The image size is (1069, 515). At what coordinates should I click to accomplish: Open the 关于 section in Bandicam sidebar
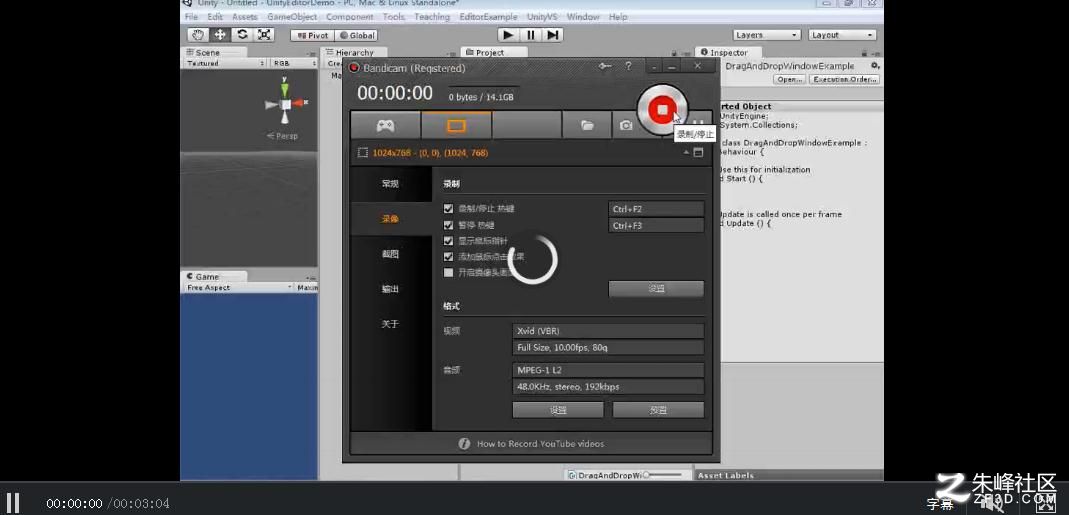click(x=391, y=324)
